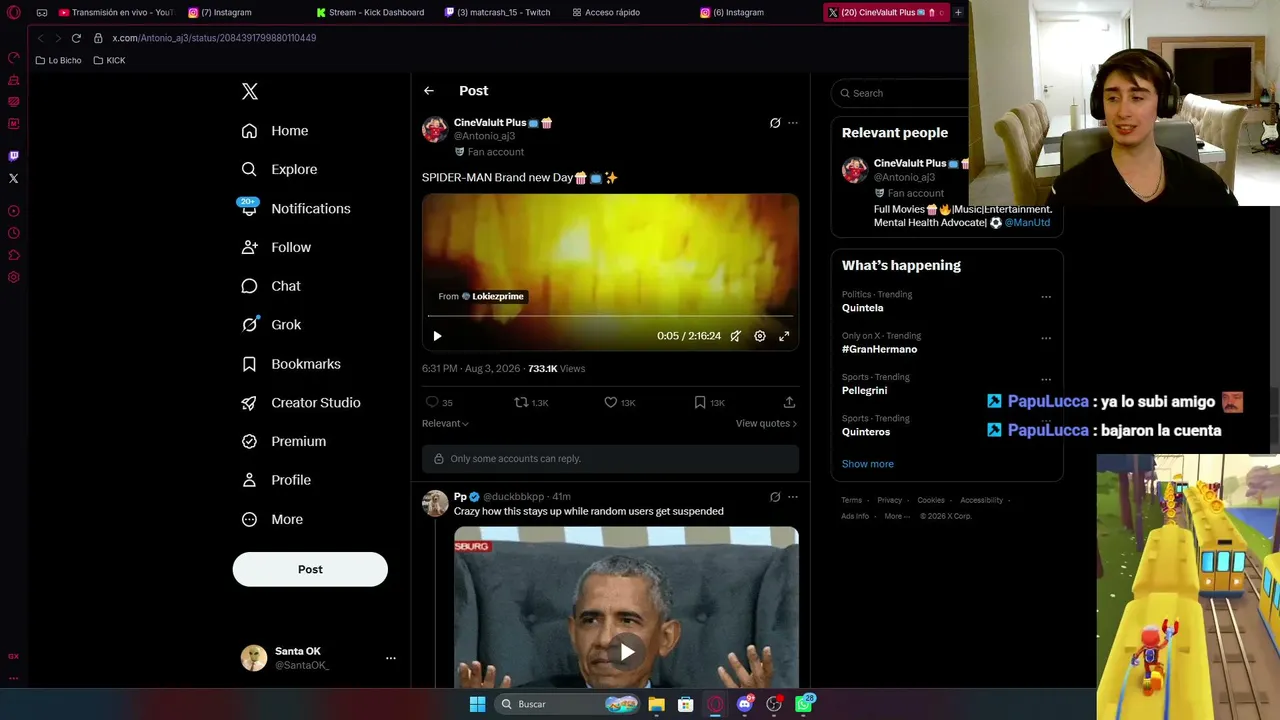Open more options on the CineVault Plus post

(x=793, y=123)
